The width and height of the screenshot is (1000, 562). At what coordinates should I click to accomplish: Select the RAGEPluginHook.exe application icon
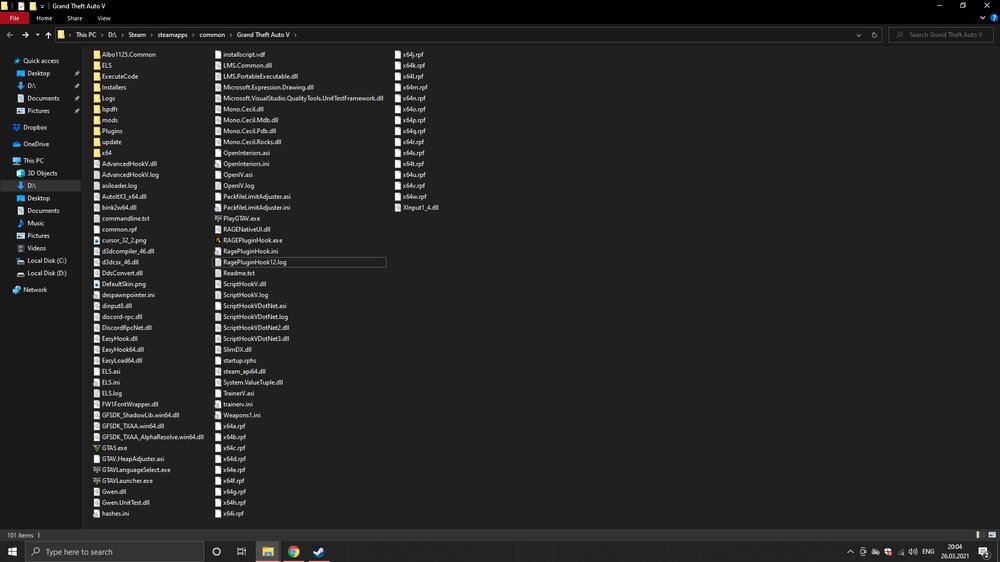pyautogui.click(x=218, y=240)
